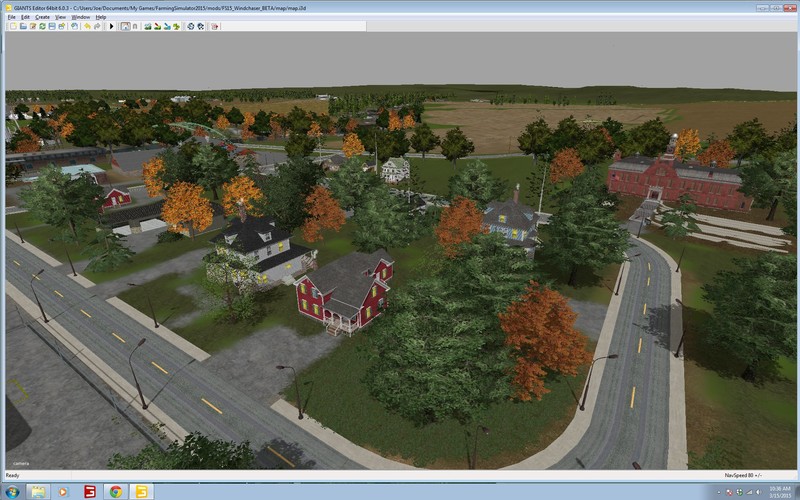800x500 pixels.
Task: Click the taskbar clock showing 10:36 AM
Action: coord(778,491)
